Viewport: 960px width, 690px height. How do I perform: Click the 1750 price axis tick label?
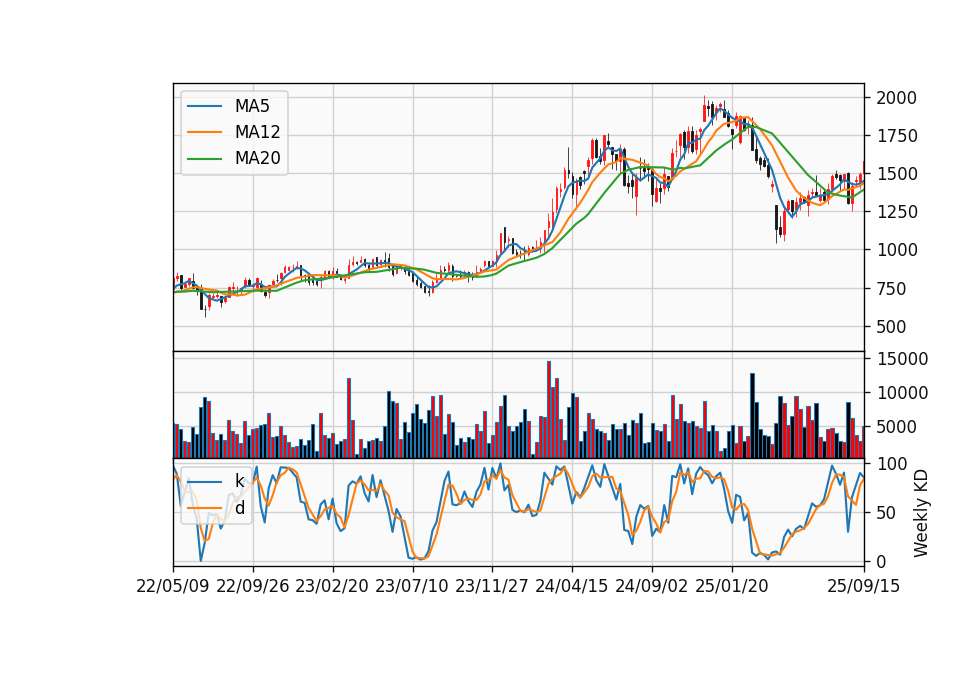[x=896, y=136]
